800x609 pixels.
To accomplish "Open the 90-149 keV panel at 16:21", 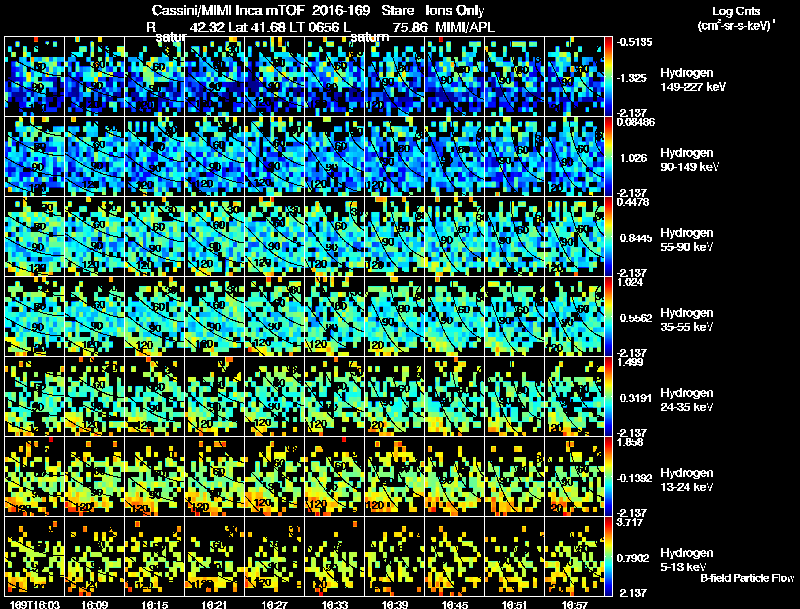I will [x=215, y=157].
